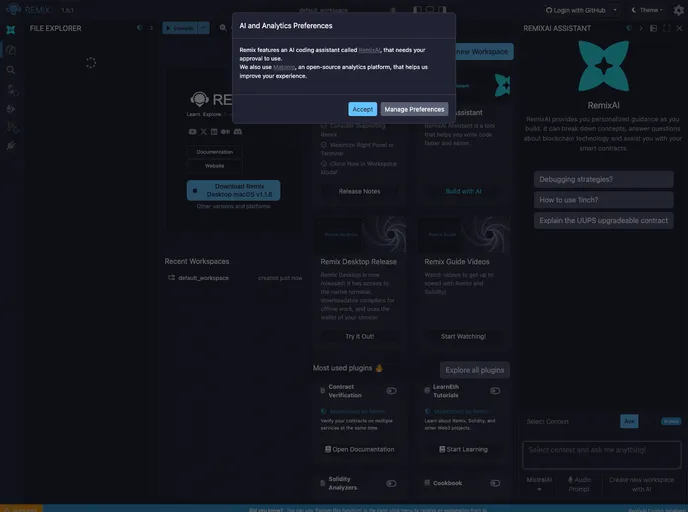Close the RemixAI Assistant panel
688x512 pixels.
(679, 28)
